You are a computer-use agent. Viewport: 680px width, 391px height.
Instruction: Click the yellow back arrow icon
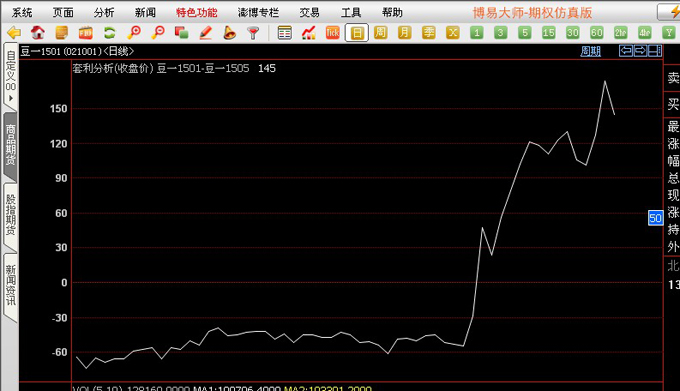(x=14, y=33)
